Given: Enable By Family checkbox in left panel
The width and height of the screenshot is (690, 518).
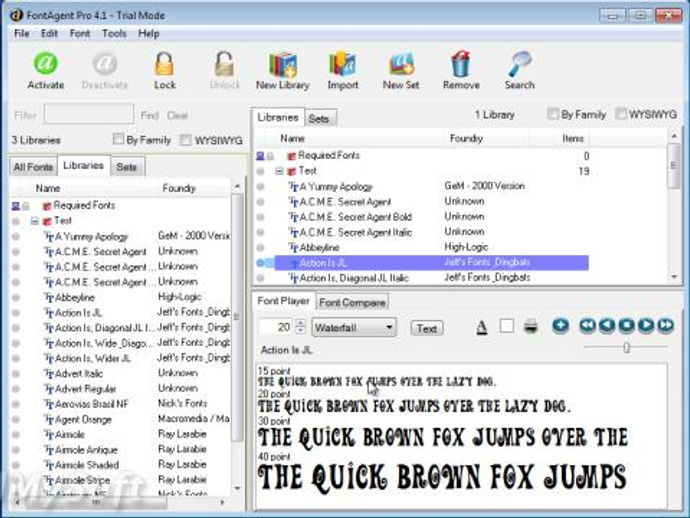Looking at the screenshot, I should tap(118, 139).
